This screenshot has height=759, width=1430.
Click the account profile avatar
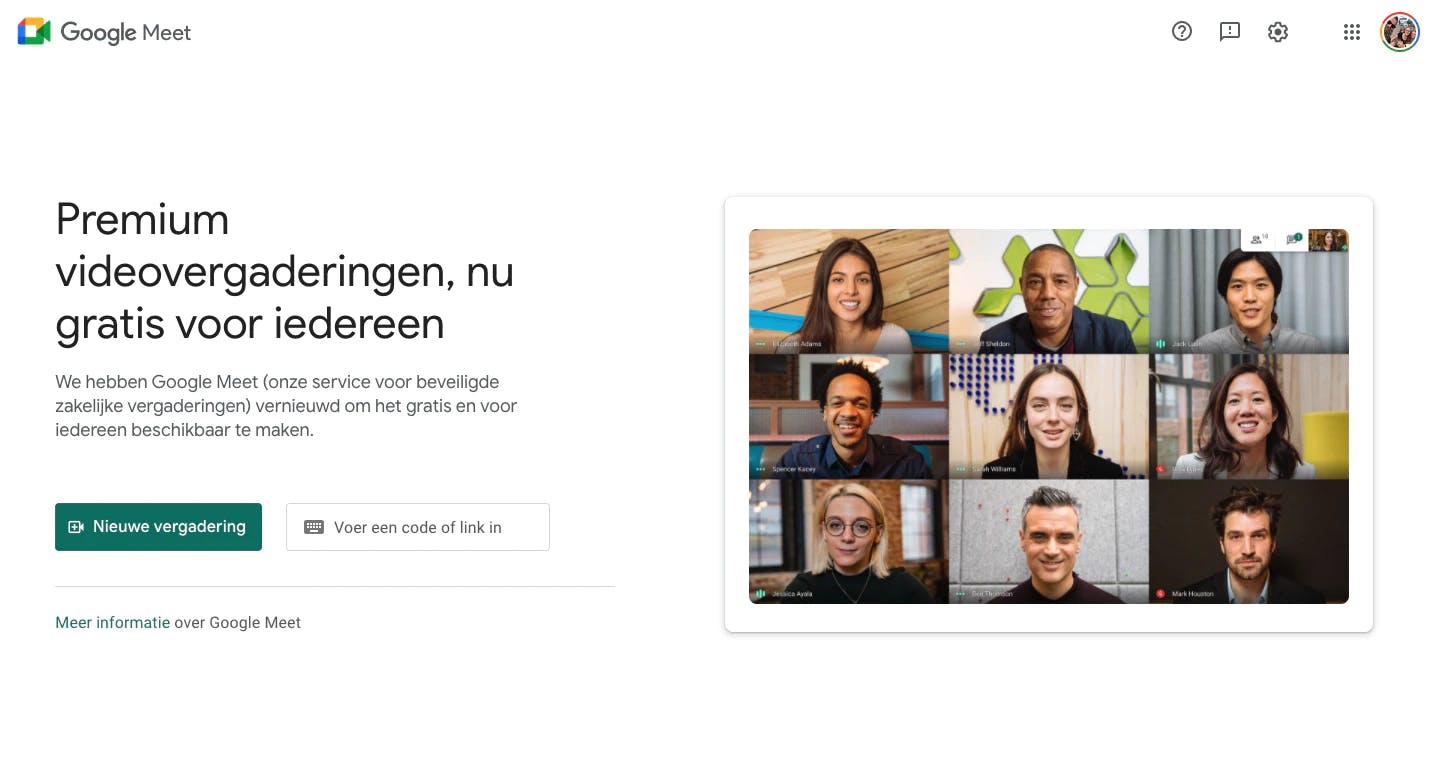pyautogui.click(x=1400, y=32)
